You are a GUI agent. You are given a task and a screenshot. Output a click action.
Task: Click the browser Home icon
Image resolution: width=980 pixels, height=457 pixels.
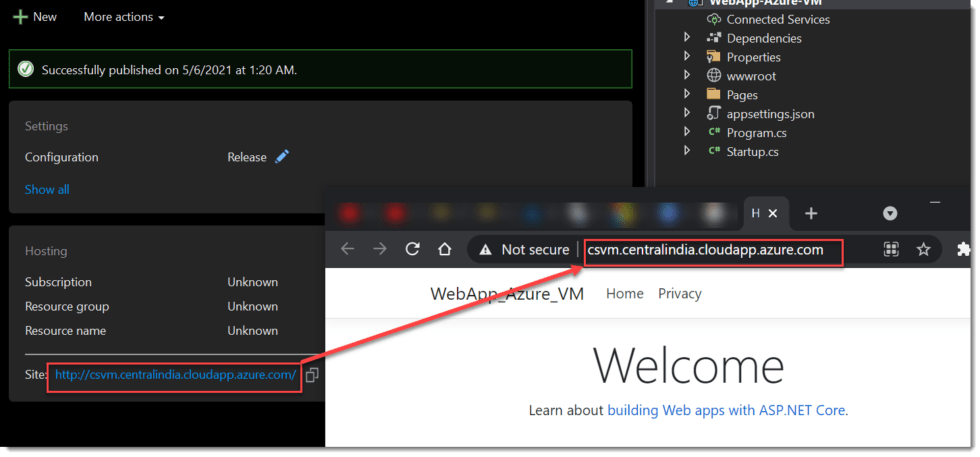tap(444, 249)
